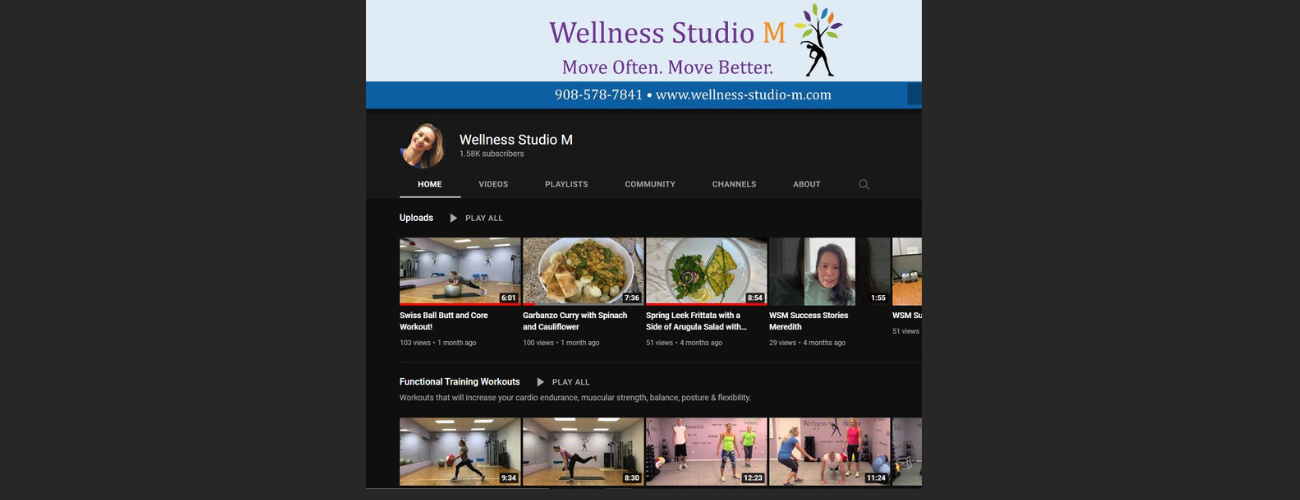This screenshot has width=1300, height=500.
Task: Open the PLAYLISTS tab
Action: 566,184
